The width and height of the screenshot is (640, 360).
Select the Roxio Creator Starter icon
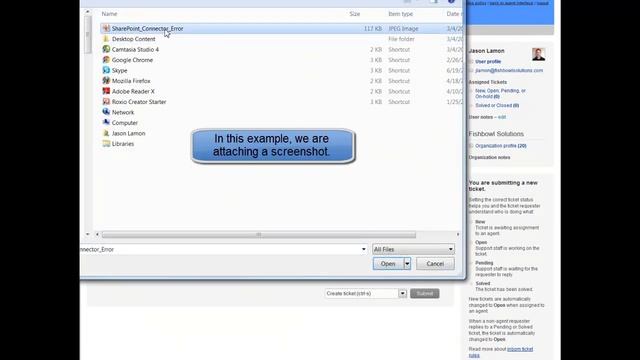(x=106, y=102)
